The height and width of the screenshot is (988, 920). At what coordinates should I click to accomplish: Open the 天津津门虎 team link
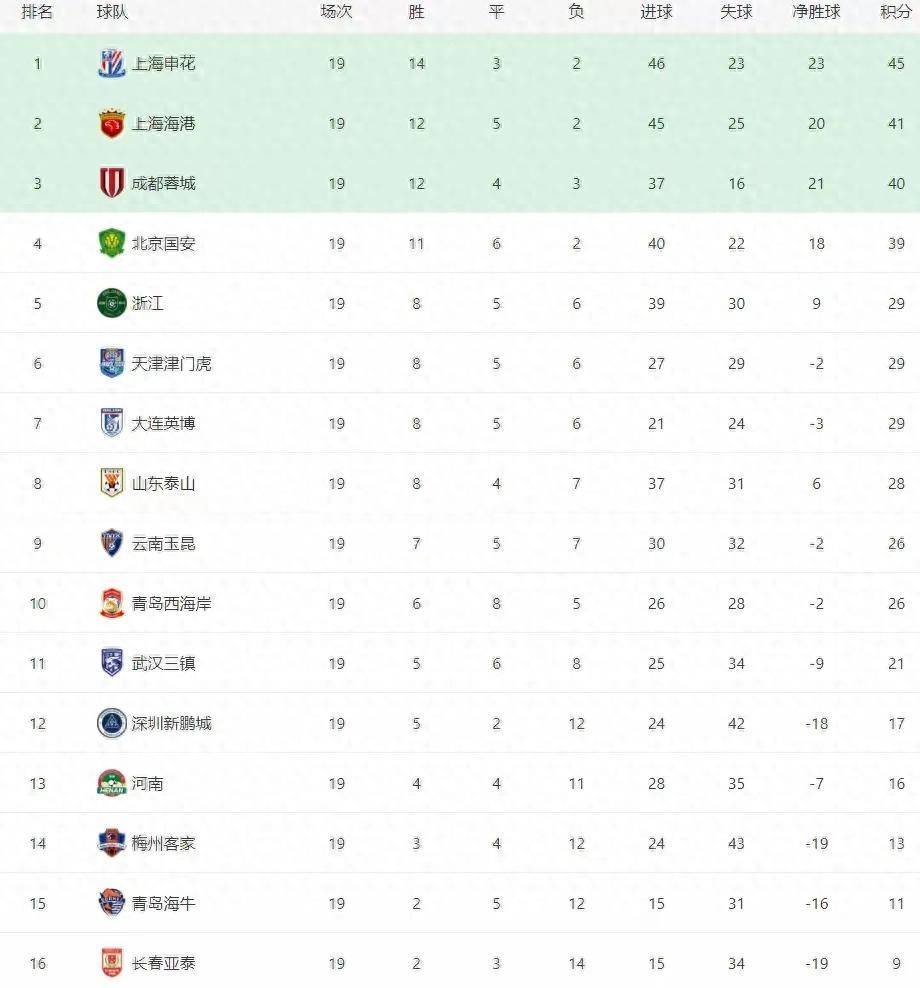[171, 364]
